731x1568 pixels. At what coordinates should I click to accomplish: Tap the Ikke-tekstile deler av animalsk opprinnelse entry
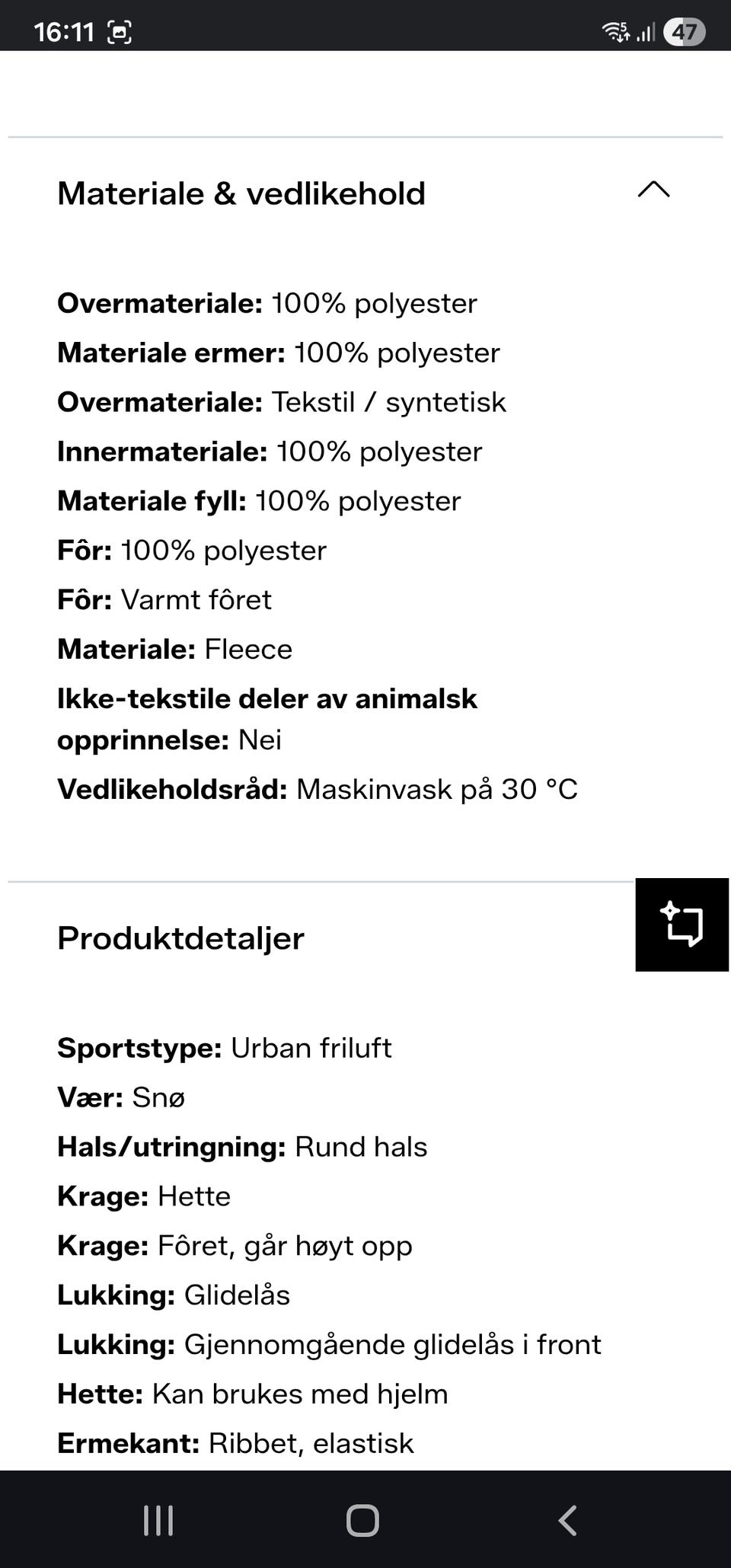267,719
